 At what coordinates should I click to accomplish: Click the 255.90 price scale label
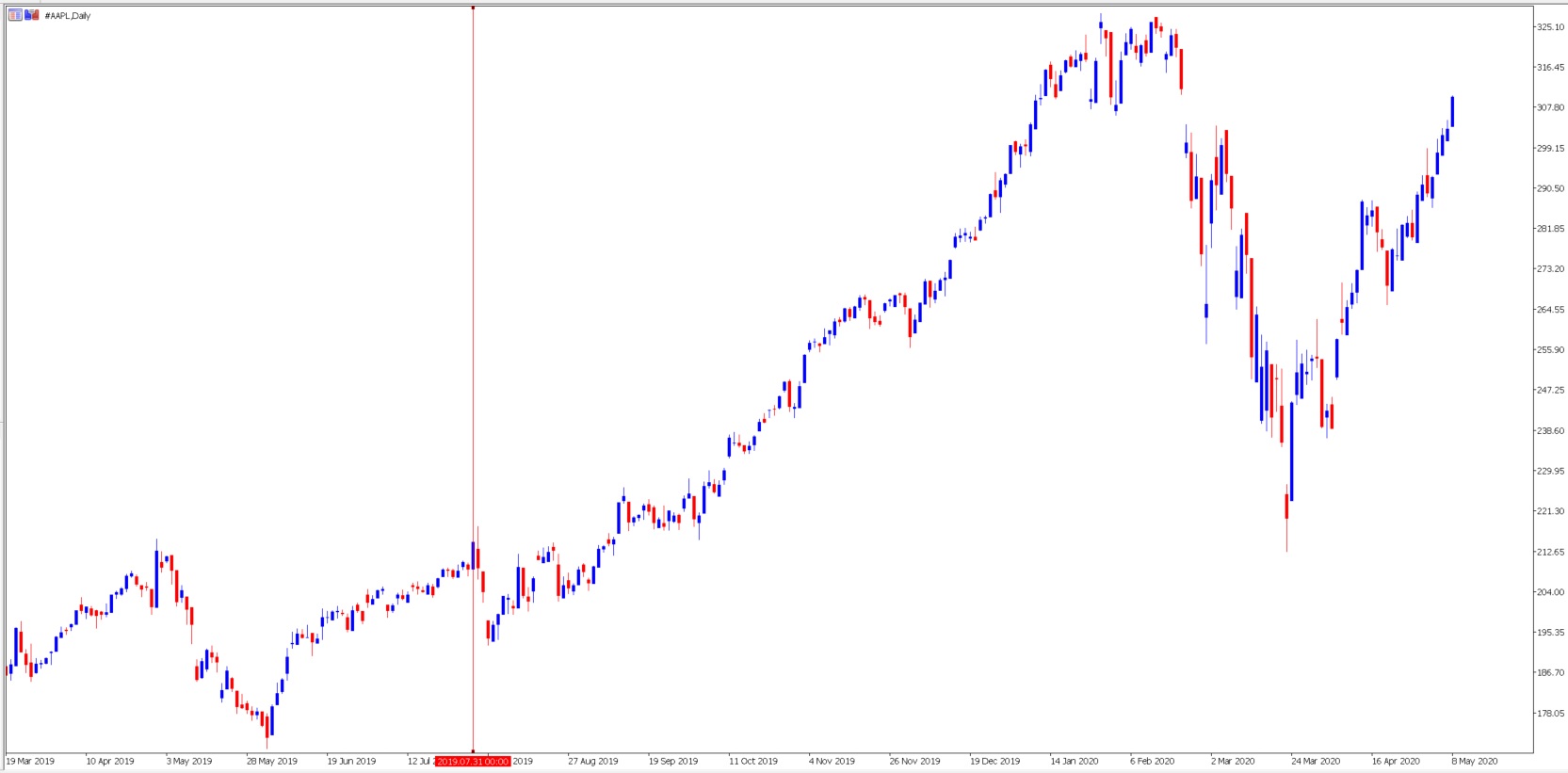coord(1550,349)
